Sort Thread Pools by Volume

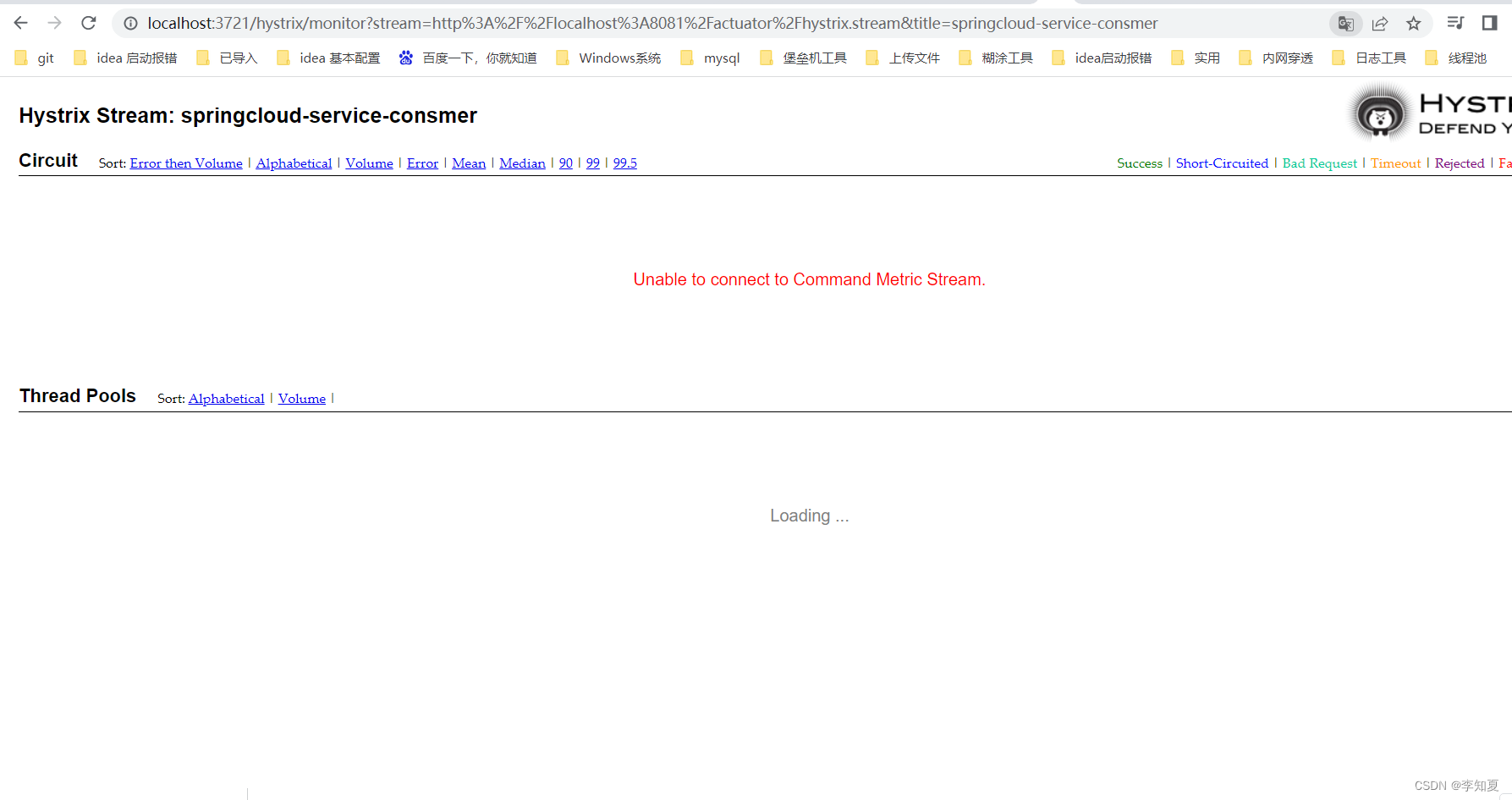pos(302,399)
